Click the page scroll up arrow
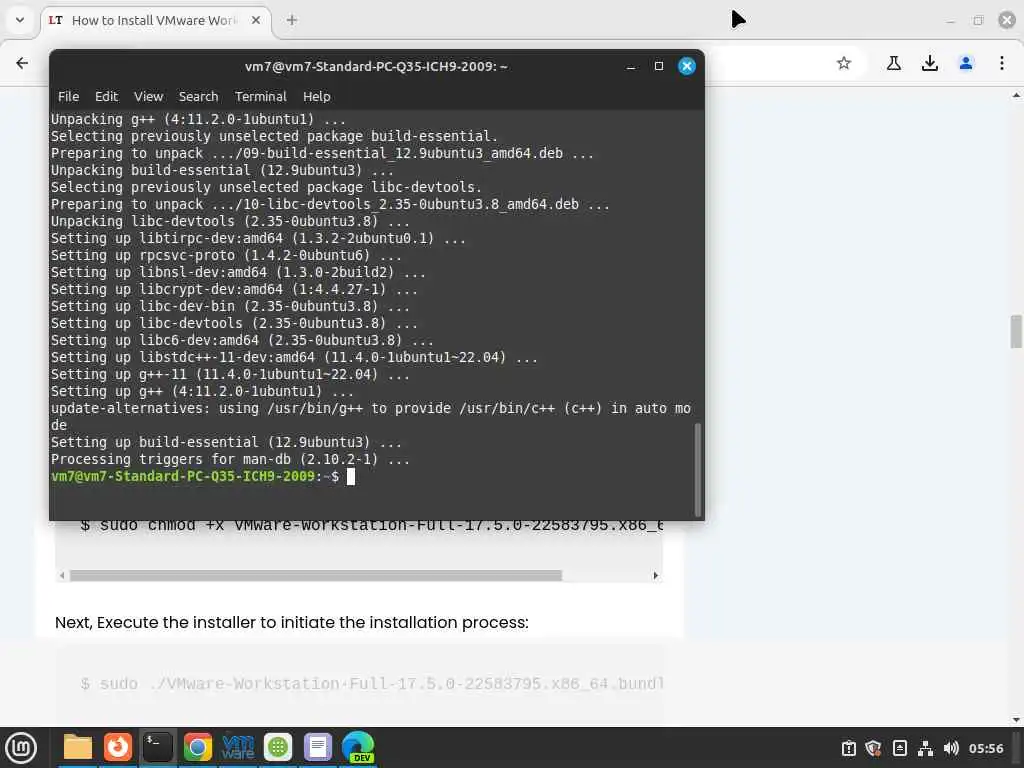The width and height of the screenshot is (1024, 768). (x=1016, y=95)
